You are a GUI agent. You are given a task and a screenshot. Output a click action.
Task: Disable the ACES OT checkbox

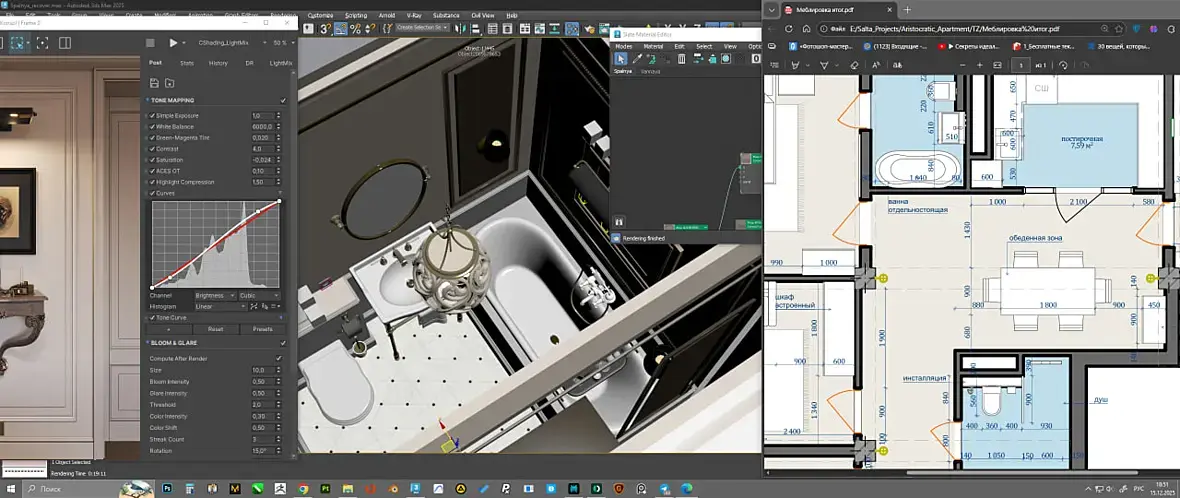tap(151, 171)
